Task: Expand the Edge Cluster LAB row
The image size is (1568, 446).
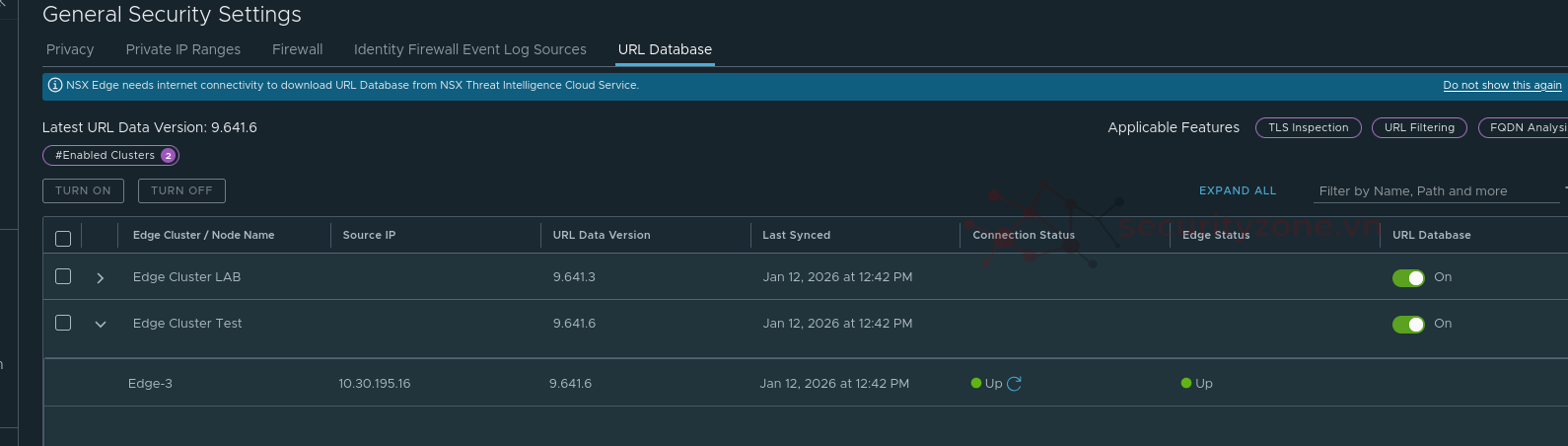Action: (x=100, y=278)
